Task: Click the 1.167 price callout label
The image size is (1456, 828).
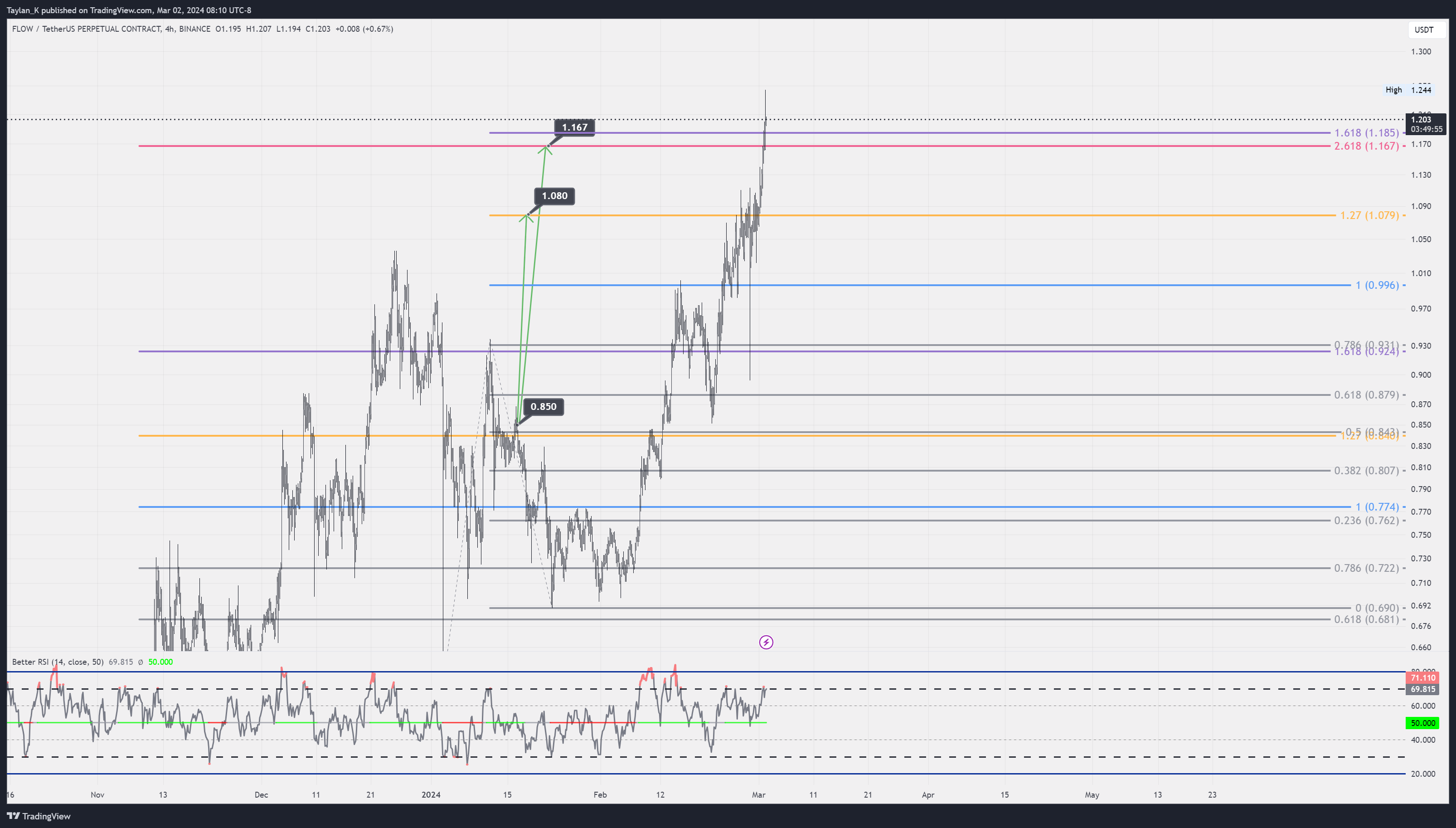Action: click(574, 127)
